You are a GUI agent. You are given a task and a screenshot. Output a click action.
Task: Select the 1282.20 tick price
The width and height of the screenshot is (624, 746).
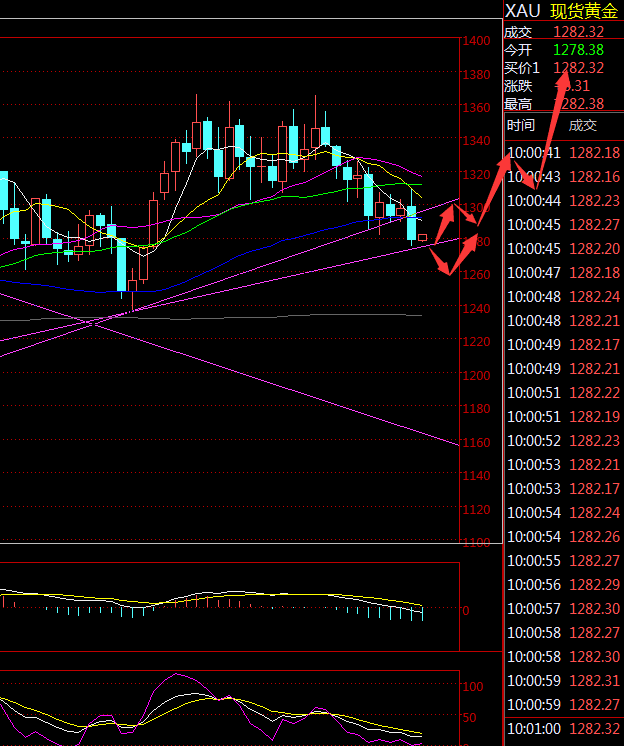click(x=595, y=249)
